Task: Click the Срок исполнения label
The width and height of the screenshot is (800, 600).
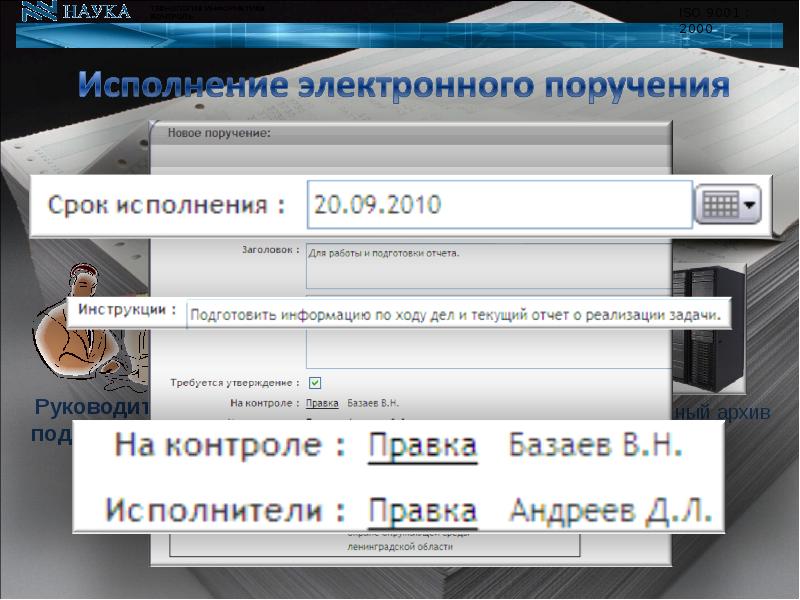Action: click(x=166, y=205)
